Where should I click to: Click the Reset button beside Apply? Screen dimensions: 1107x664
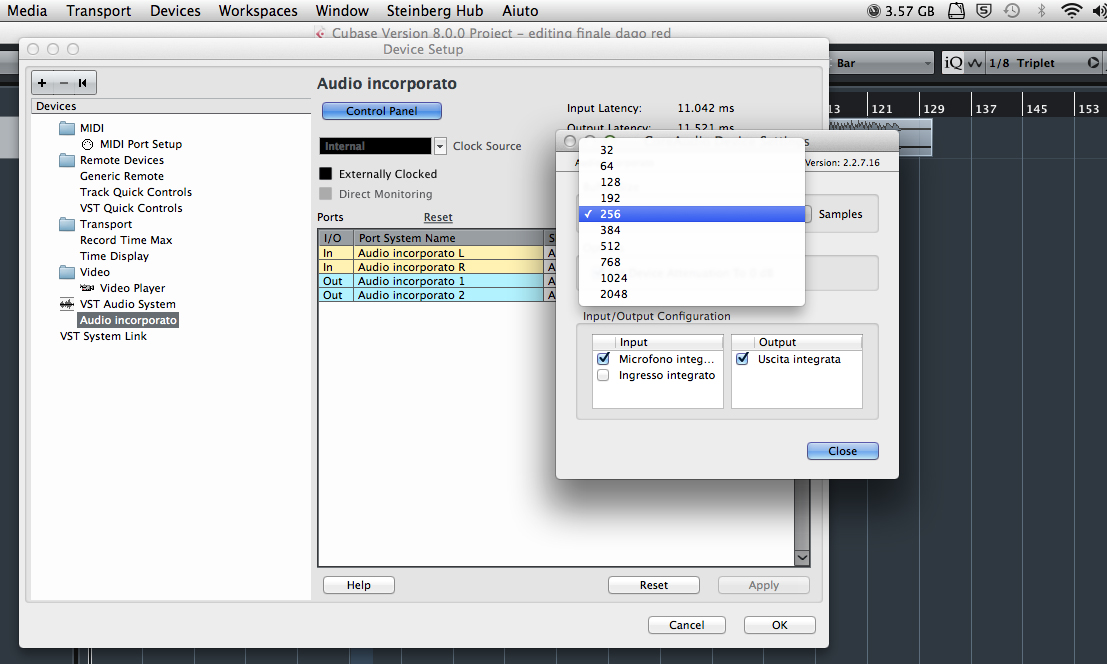(x=654, y=585)
